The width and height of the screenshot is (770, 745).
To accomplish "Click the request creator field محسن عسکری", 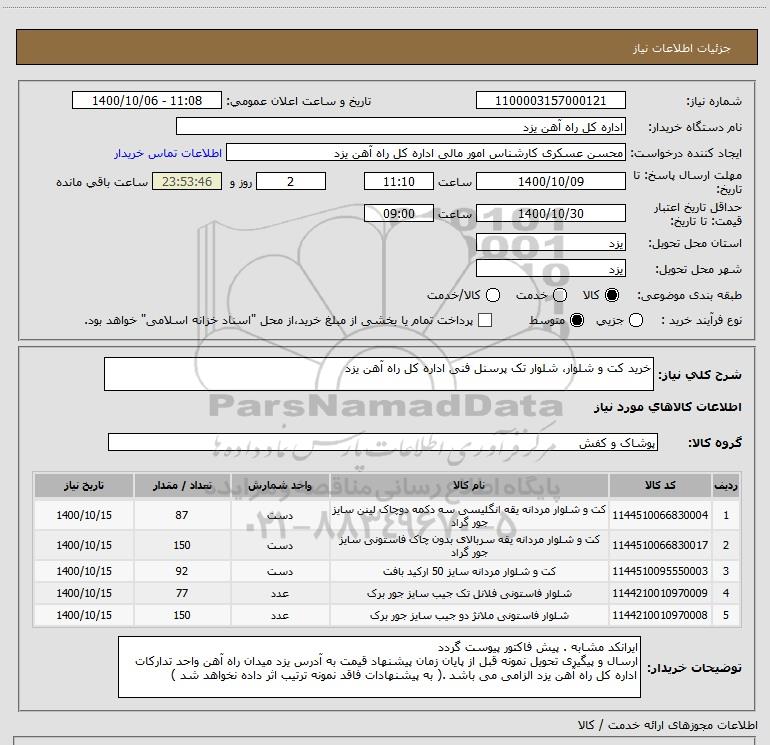I will [425, 153].
